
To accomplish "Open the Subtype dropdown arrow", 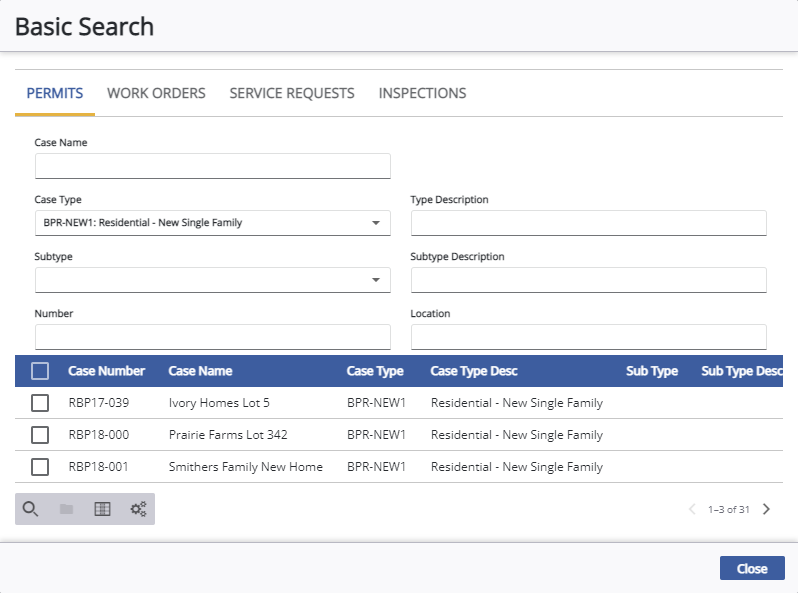I will (376, 280).
